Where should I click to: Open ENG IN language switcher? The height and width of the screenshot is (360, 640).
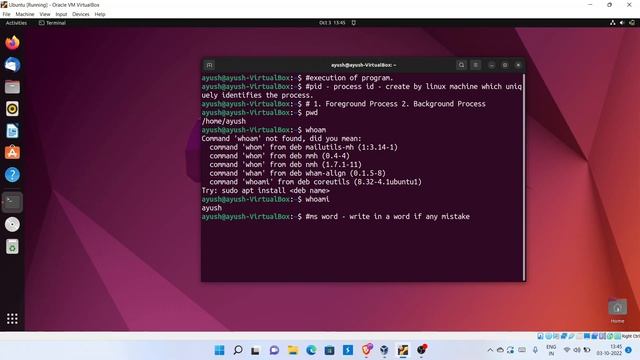551,350
